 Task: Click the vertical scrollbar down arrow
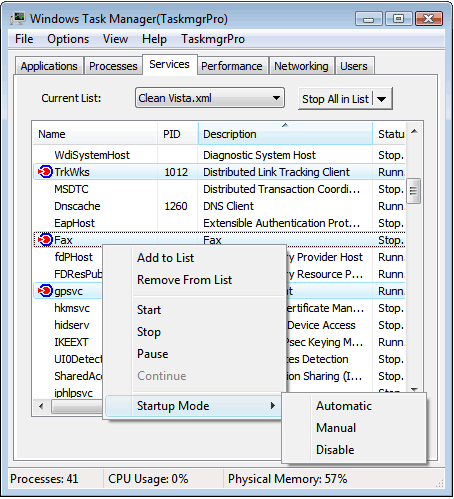coord(414,389)
